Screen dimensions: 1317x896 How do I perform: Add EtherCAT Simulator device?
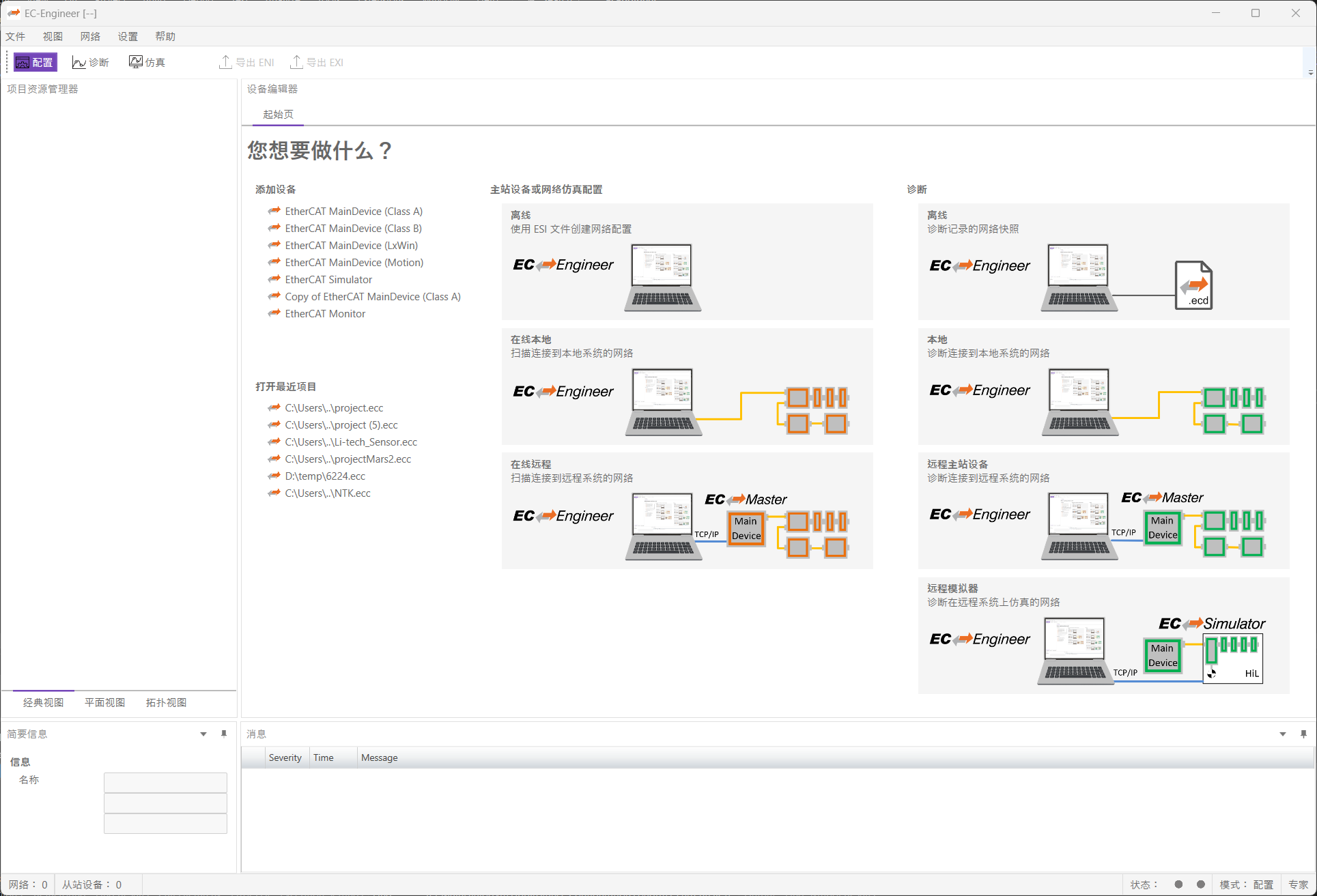tap(328, 280)
